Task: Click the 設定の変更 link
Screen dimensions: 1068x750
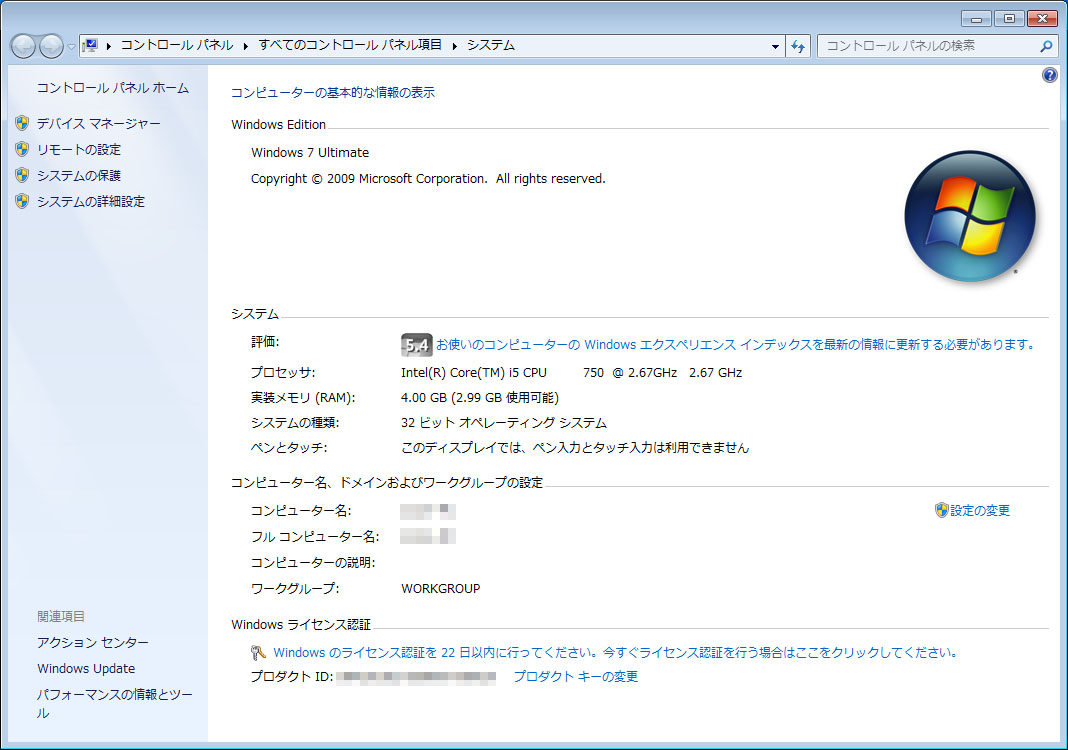Action: [x=979, y=510]
